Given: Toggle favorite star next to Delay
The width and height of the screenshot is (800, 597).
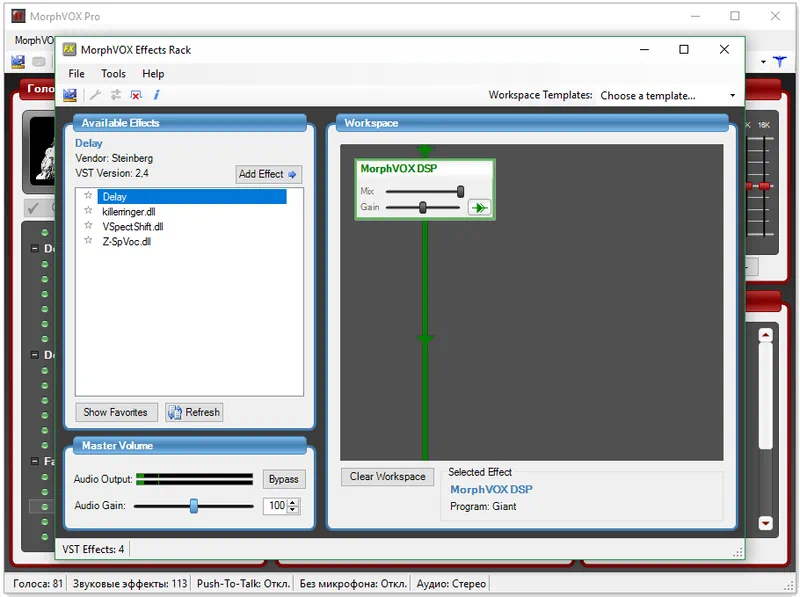Looking at the screenshot, I should 88,196.
